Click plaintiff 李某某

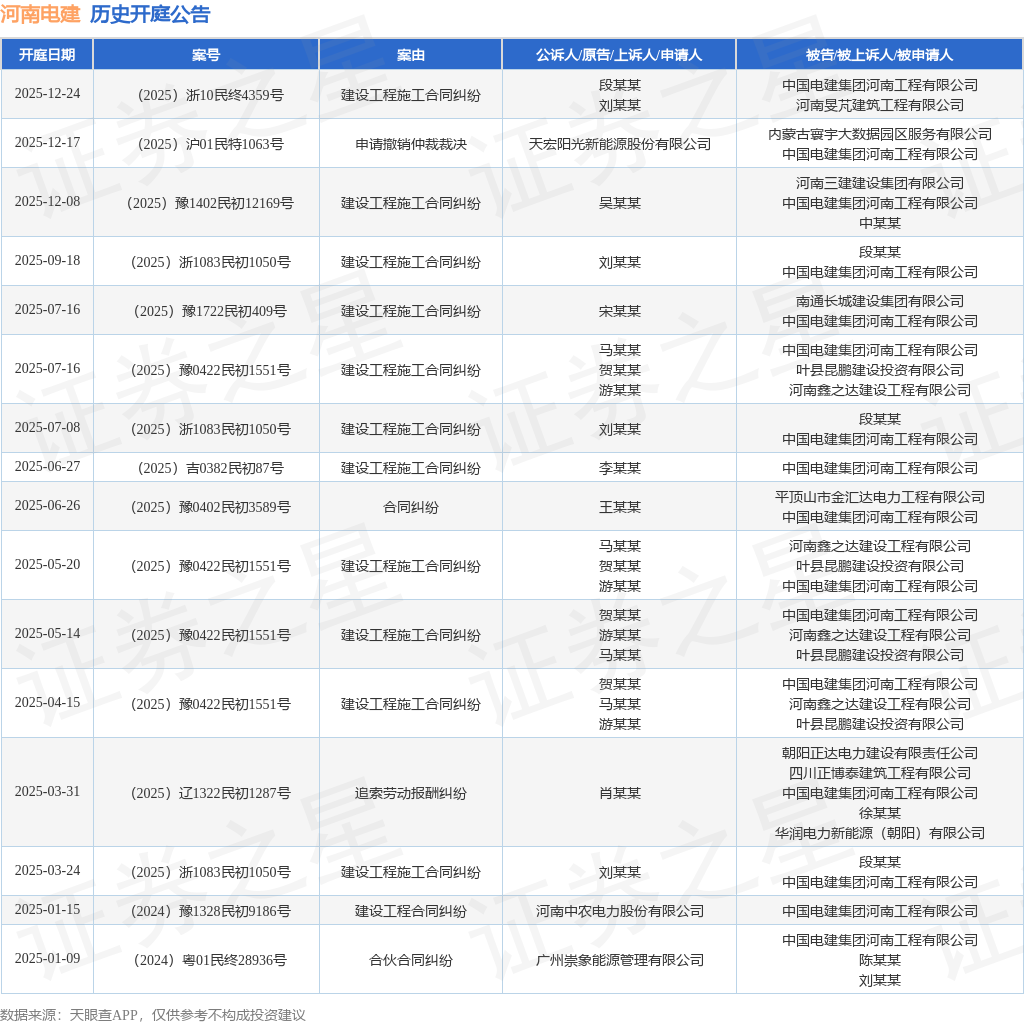pos(619,468)
